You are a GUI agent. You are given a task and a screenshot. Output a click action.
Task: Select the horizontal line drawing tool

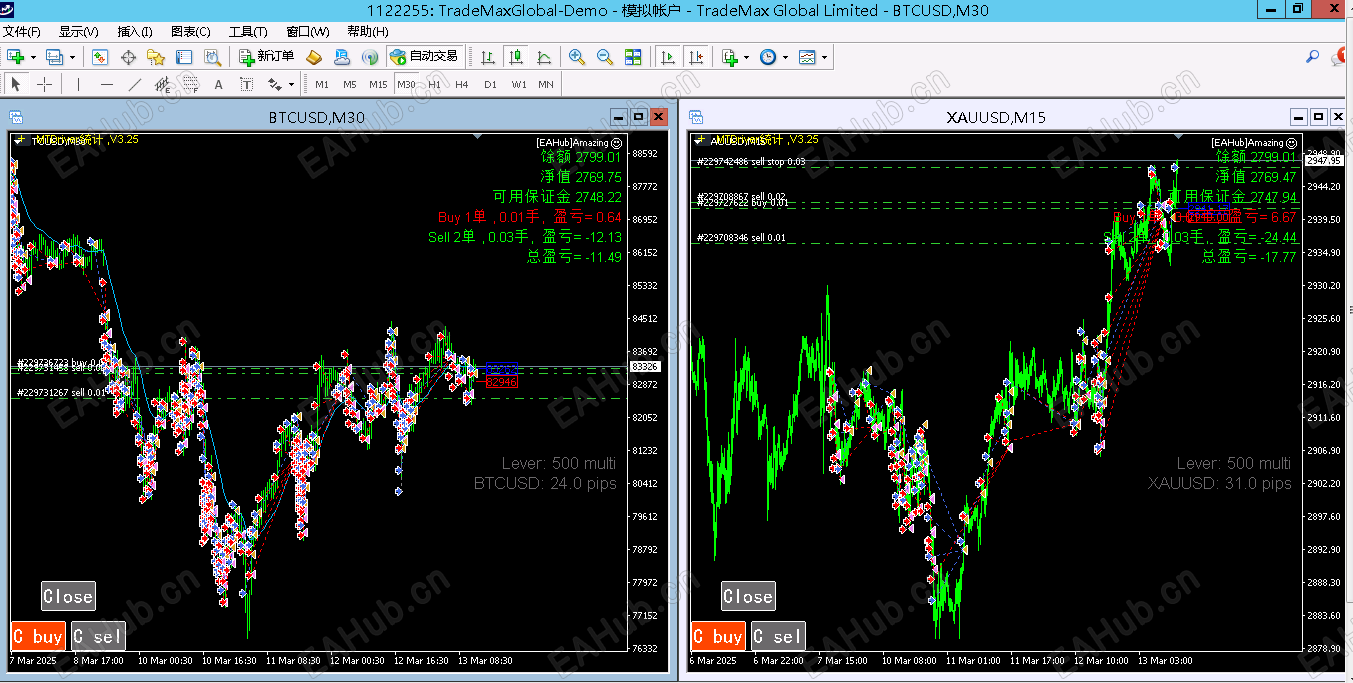(107, 84)
